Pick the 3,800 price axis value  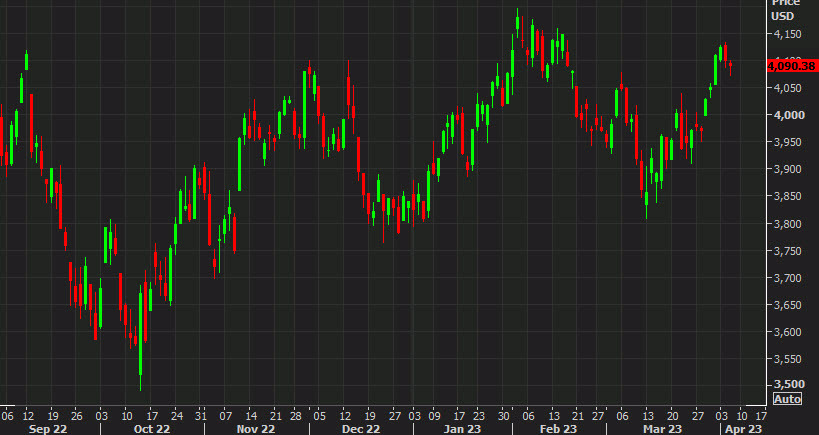point(787,224)
